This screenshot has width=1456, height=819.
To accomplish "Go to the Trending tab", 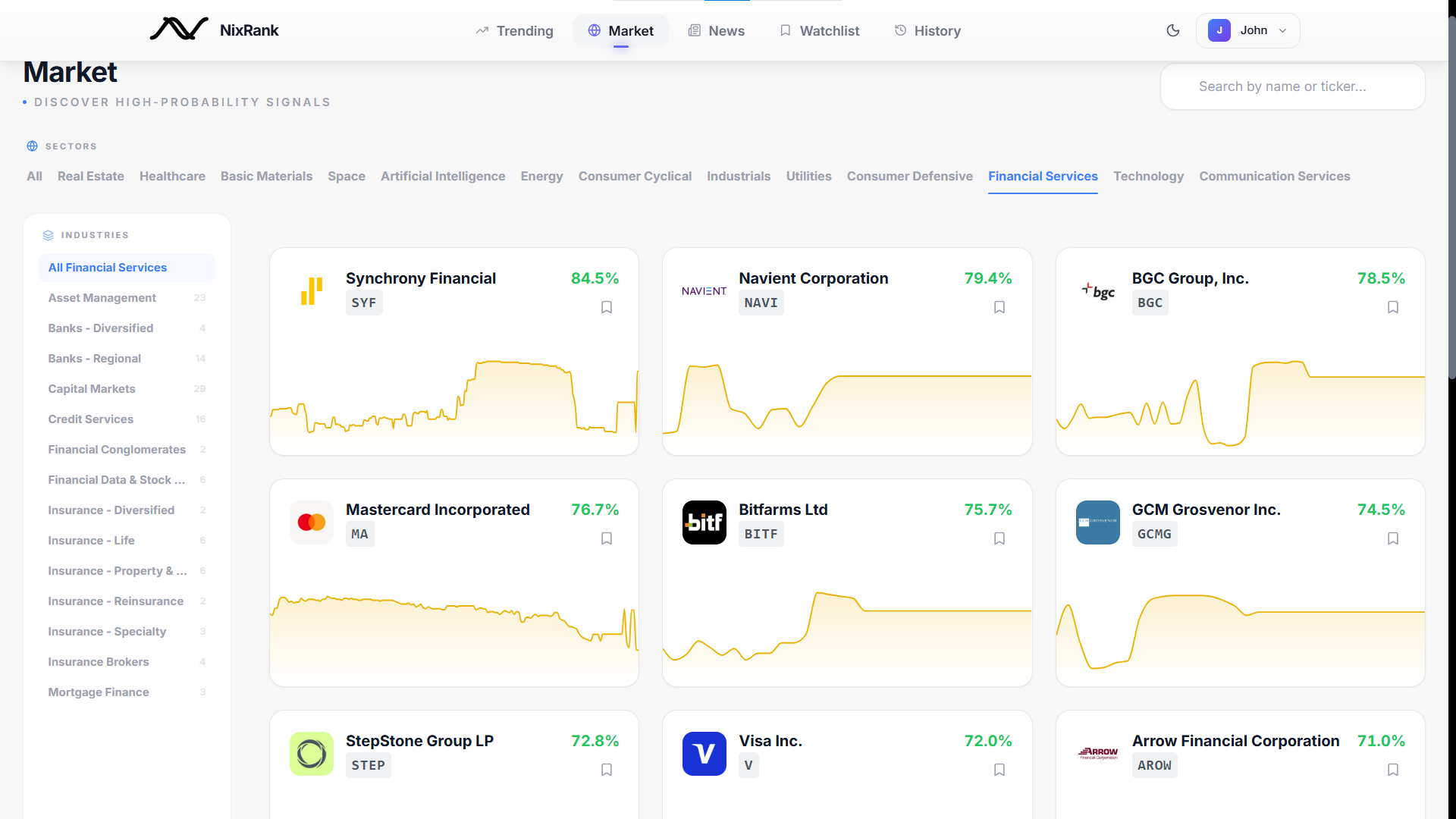I will 515,30.
